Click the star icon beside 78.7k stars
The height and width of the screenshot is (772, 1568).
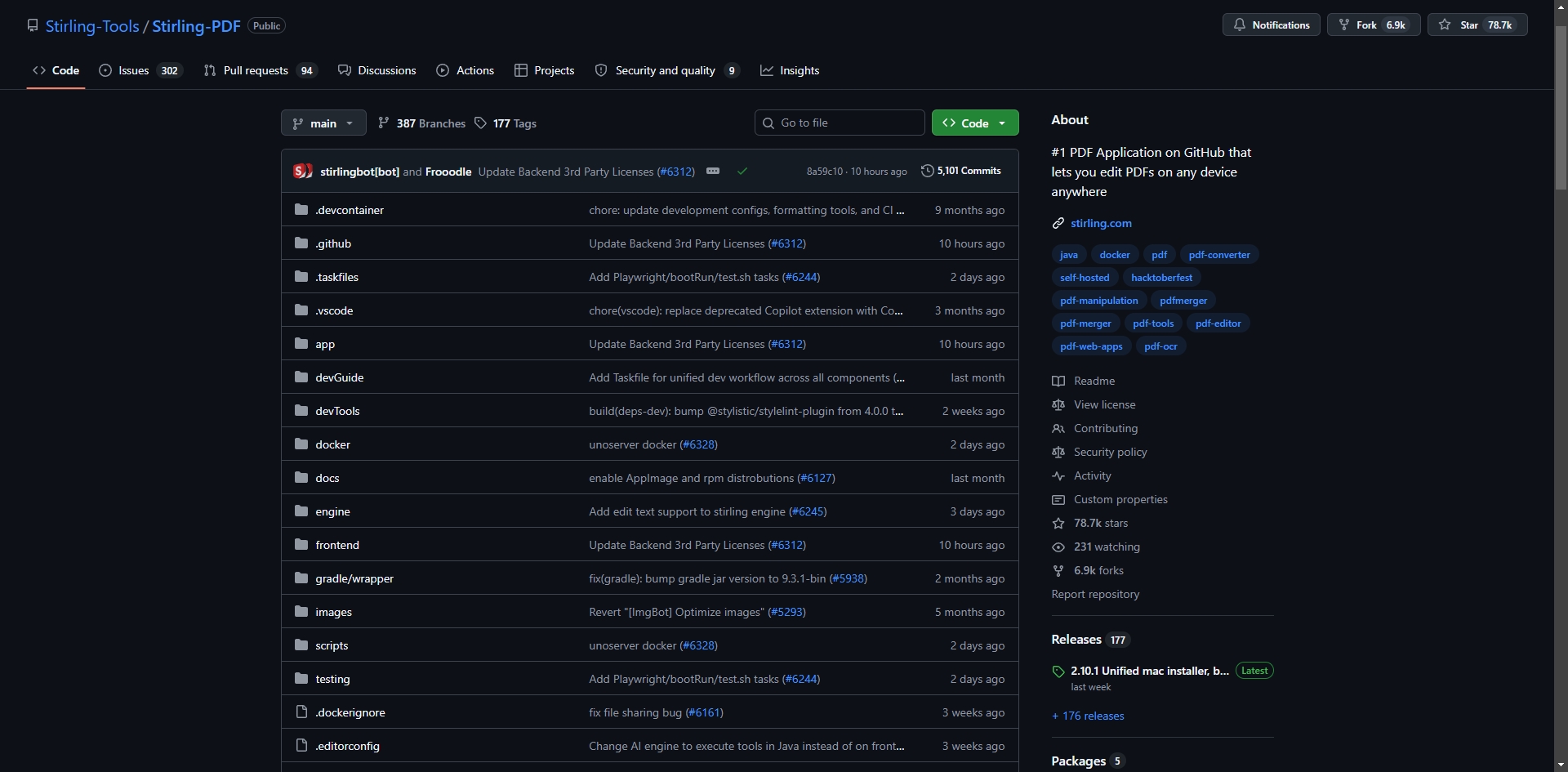click(x=1058, y=524)
